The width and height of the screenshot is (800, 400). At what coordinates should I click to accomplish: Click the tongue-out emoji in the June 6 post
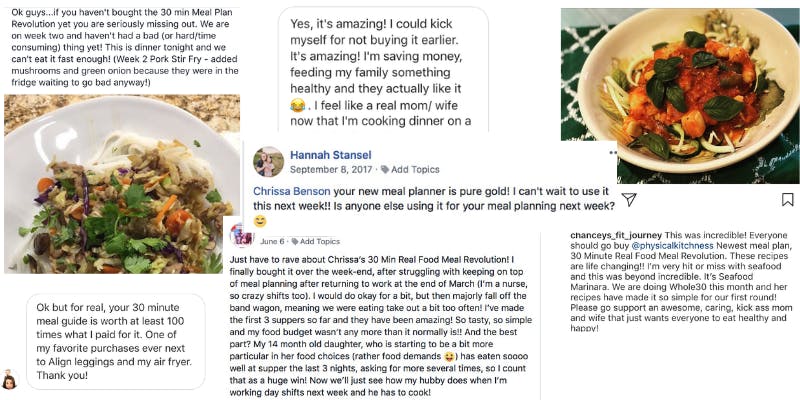point(449,356)
